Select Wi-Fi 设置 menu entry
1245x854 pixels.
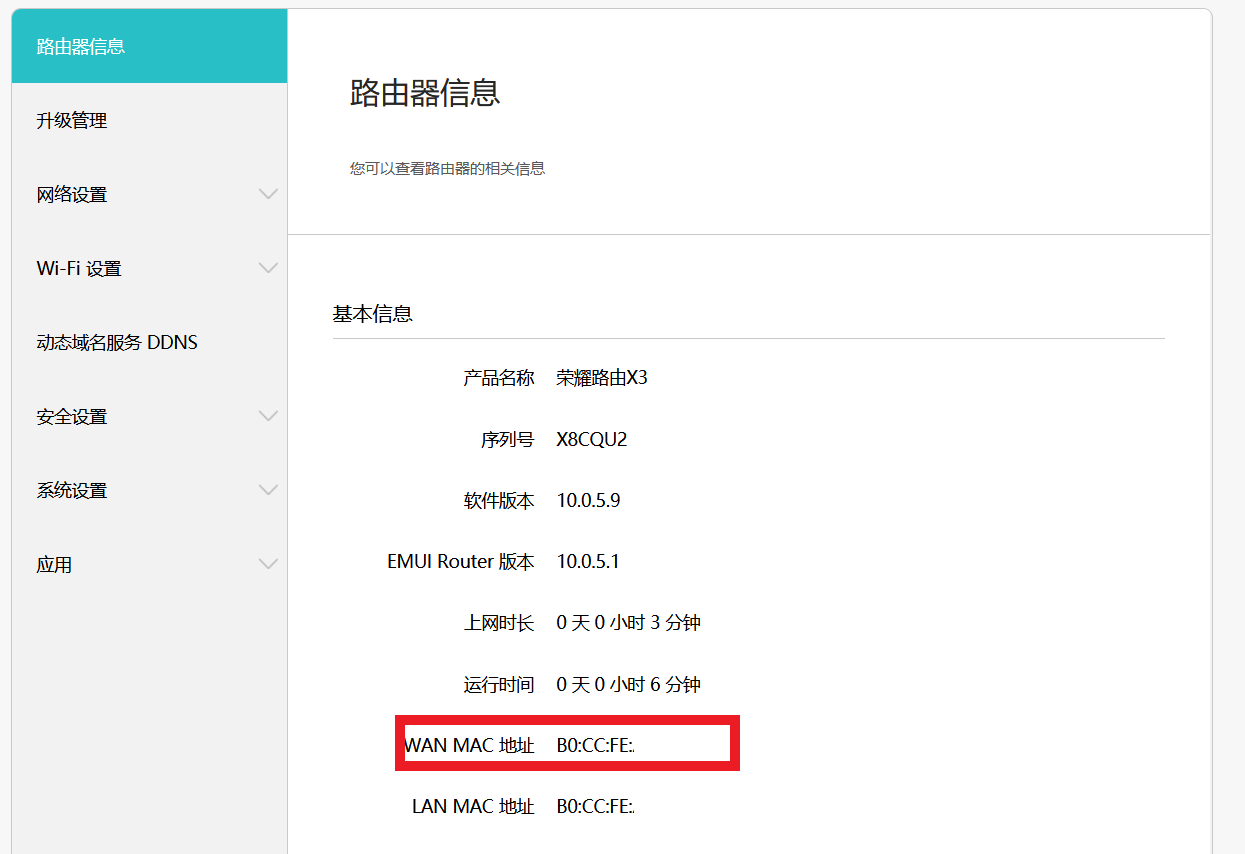[x=149, y=269]
